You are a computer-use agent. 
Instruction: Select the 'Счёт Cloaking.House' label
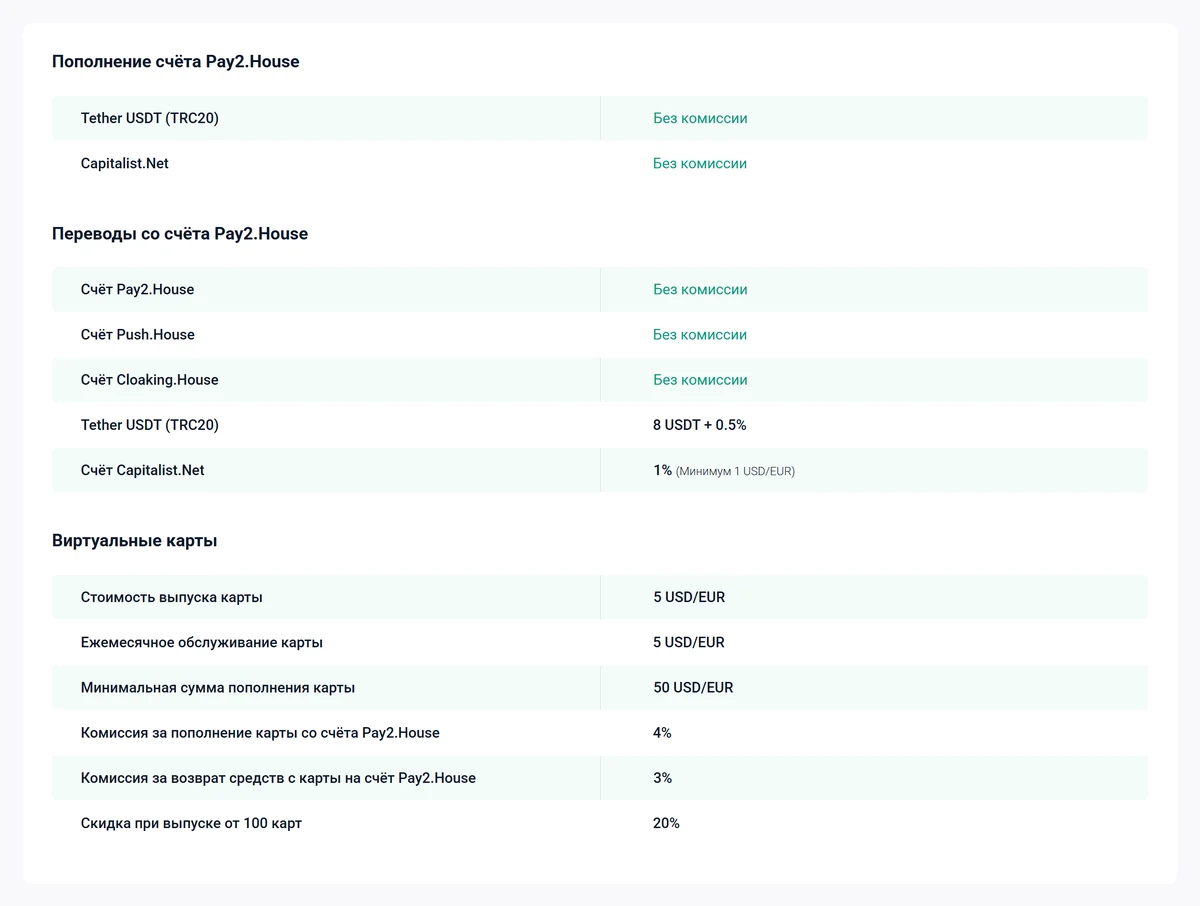tap(150, 379)
